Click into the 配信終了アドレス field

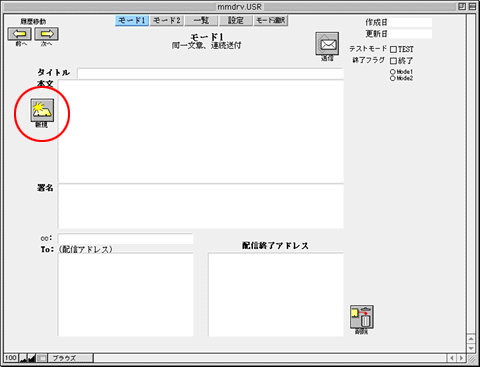[276, 295]
